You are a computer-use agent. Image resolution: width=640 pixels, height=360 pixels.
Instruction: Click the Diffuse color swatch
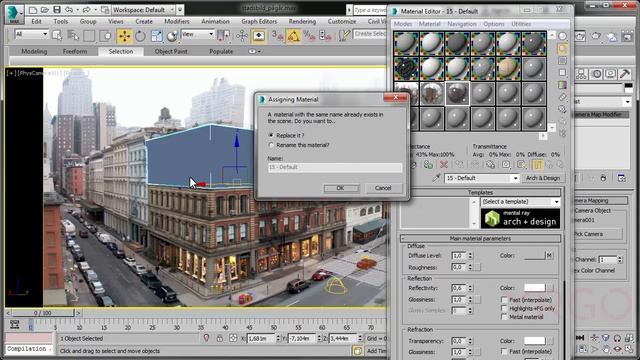[x=534, y=256]
